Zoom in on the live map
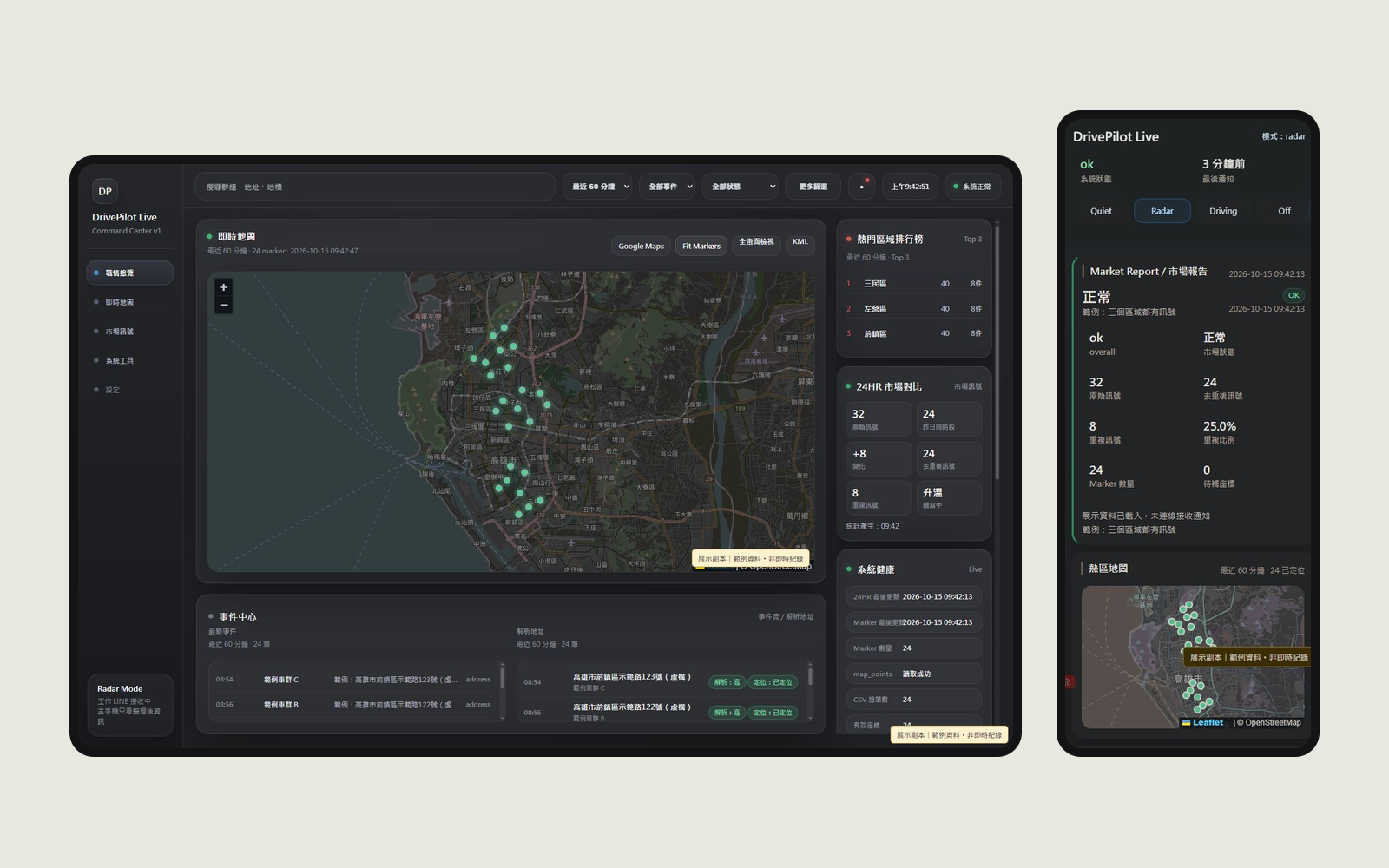 [x=224, y=287]
